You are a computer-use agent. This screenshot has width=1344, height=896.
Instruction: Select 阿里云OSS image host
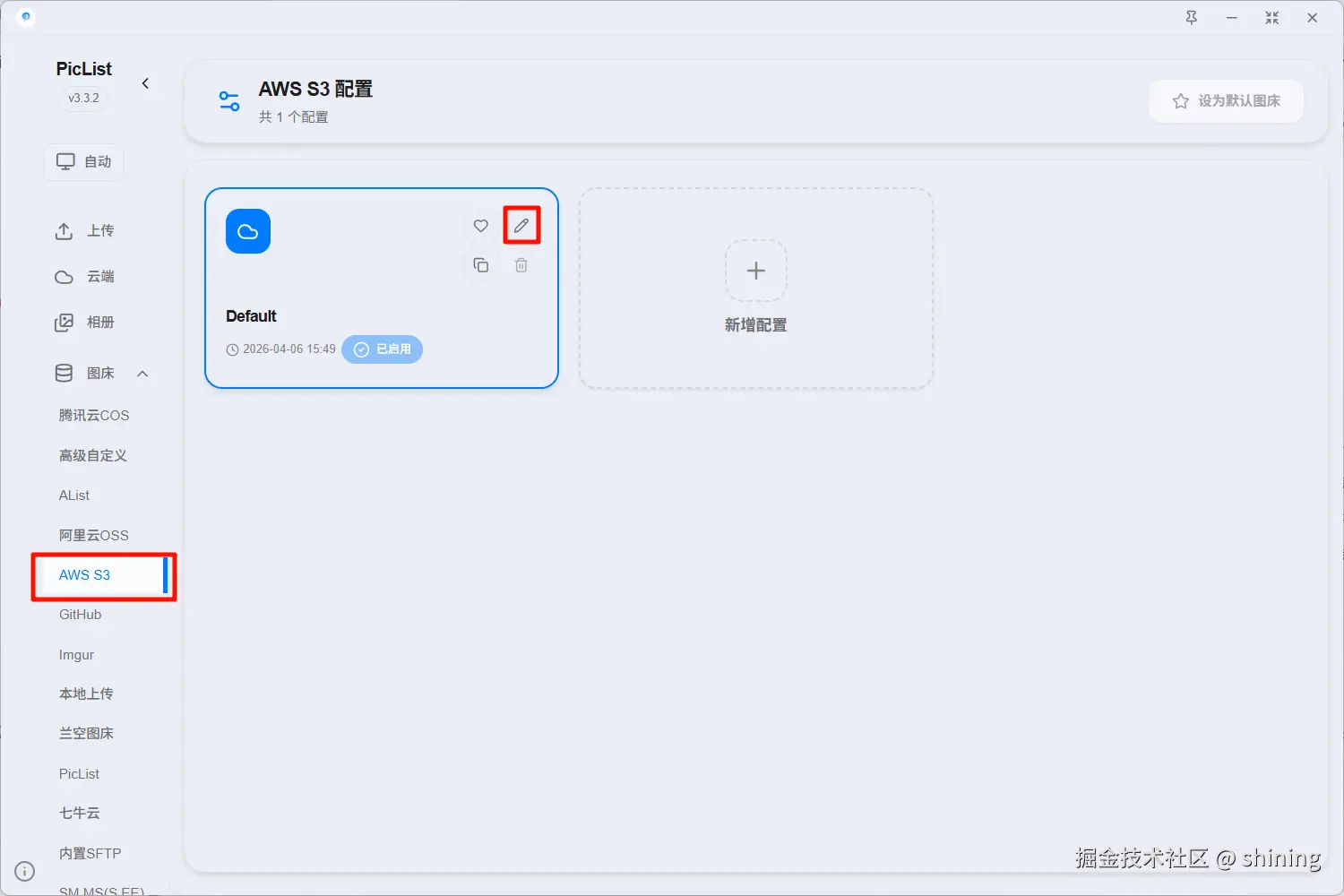click(x=94, y=536)
